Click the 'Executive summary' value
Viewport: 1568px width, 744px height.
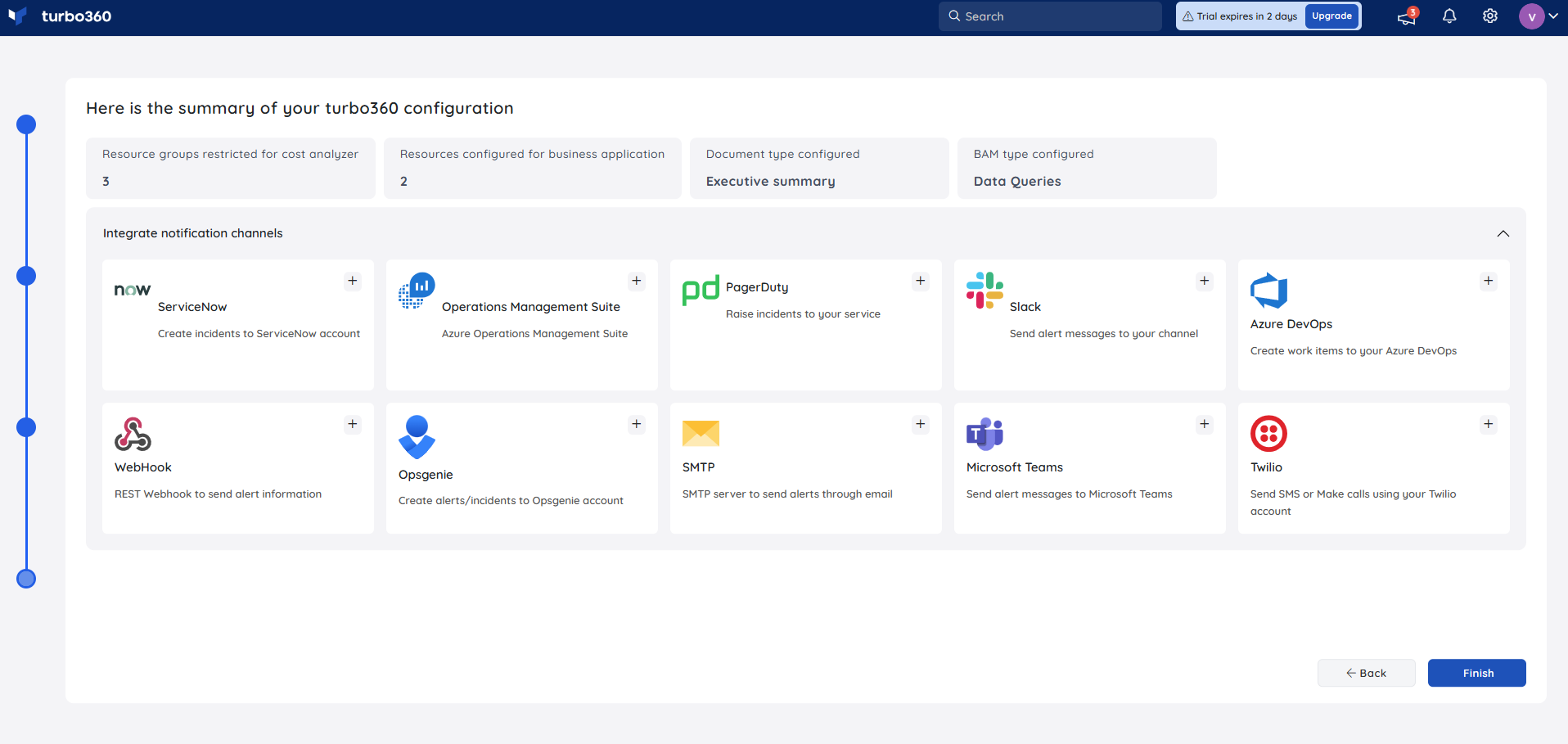[x=770, y=182]
